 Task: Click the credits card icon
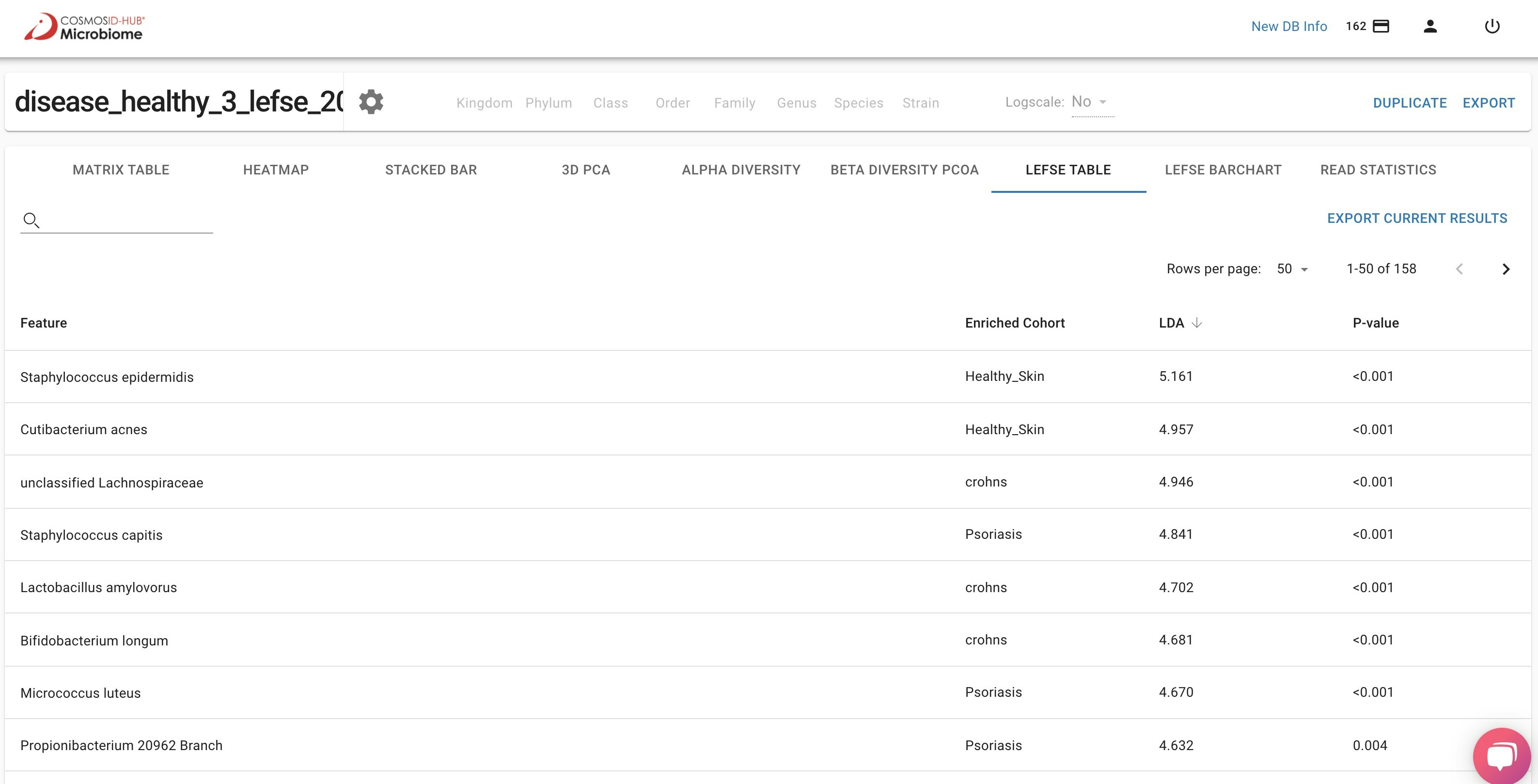(1381, 26)
